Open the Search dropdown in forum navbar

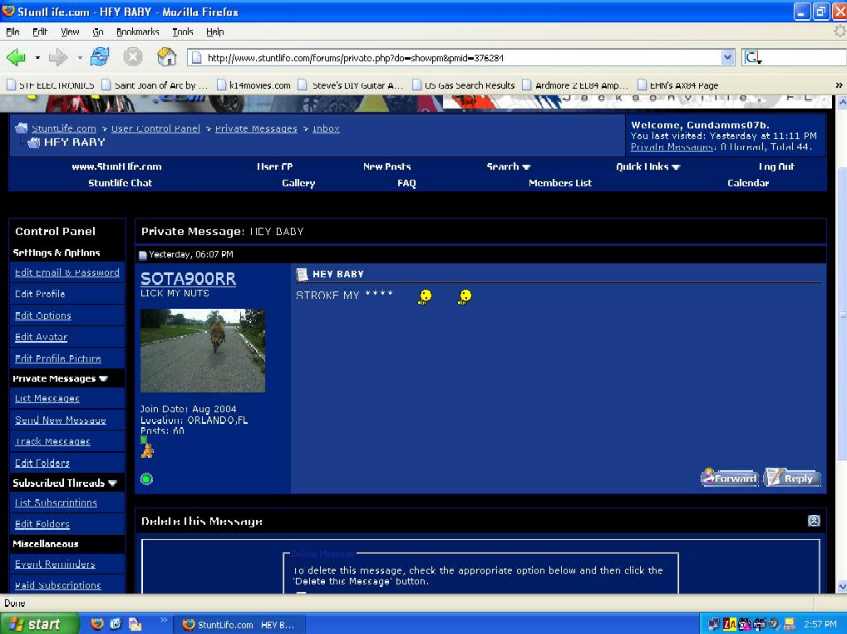(509, 167)
